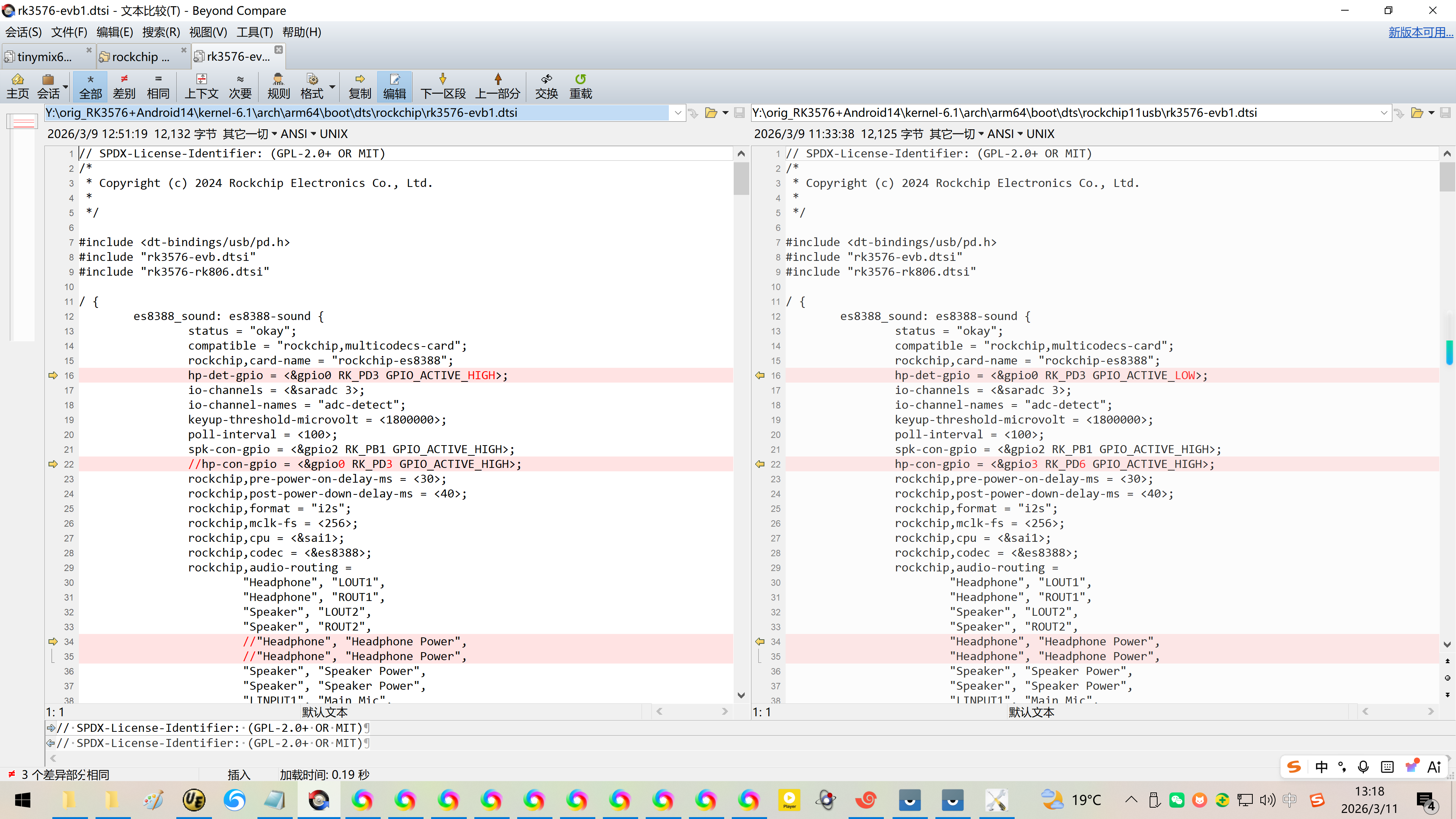Screen dimensions: 1456x819
Task: Click 下一区段 next difference arrow
Action: coord(442,86)
